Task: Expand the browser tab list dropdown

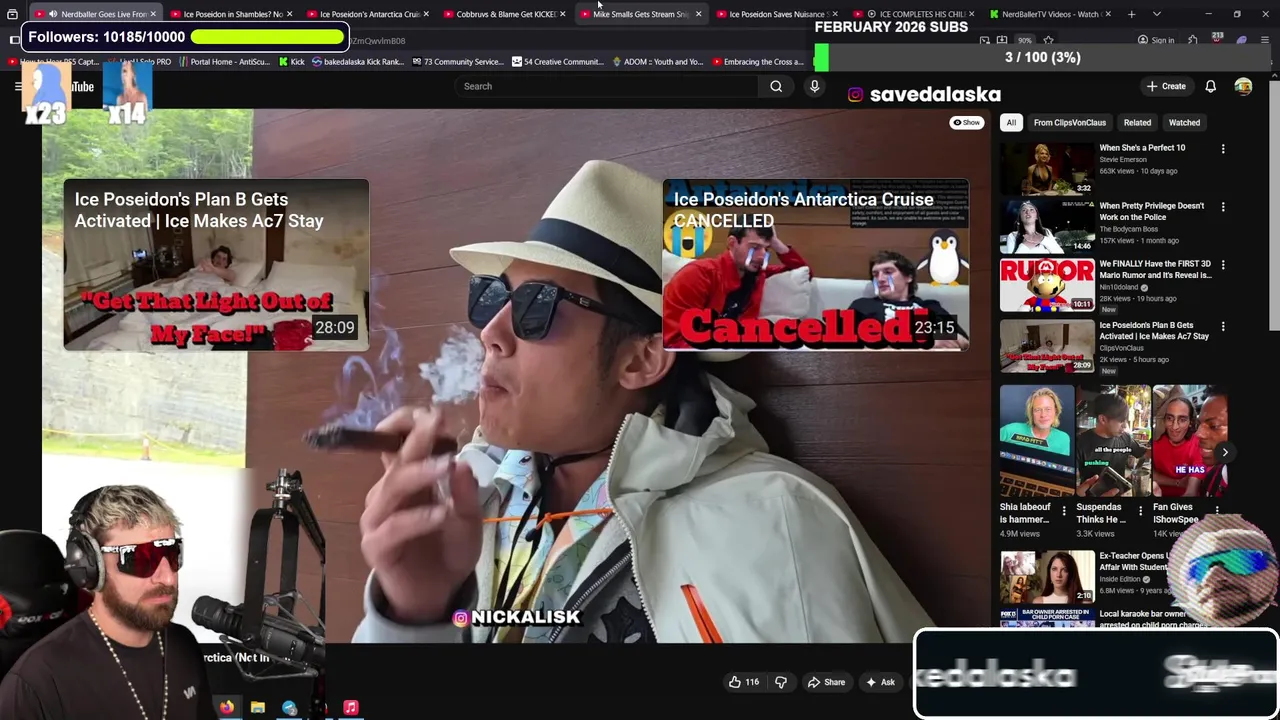Action: click(1156, 14)
